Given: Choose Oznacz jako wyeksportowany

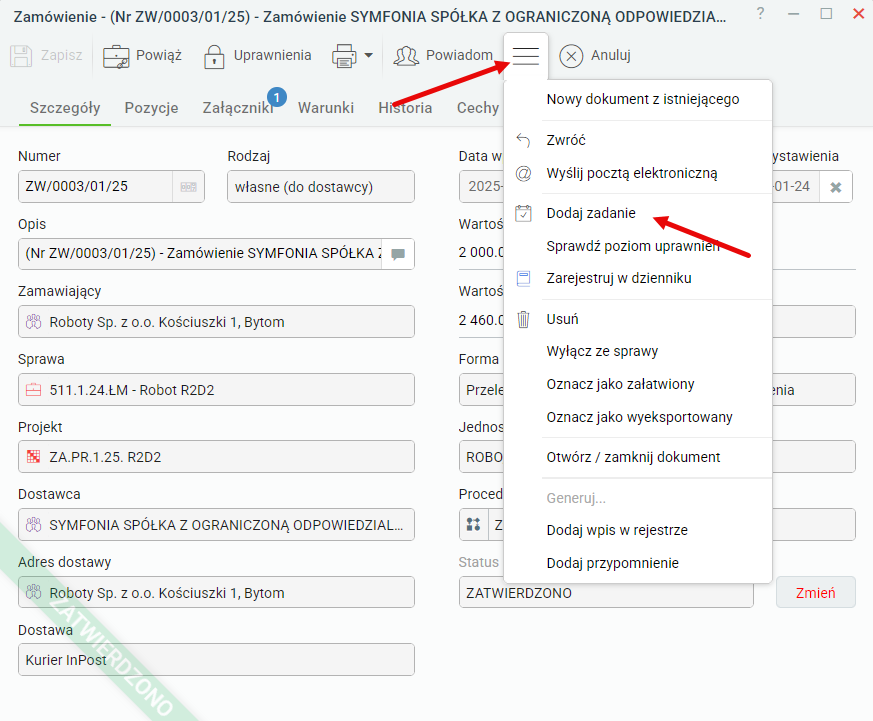Looking at the screenshot, I should 638,417.
